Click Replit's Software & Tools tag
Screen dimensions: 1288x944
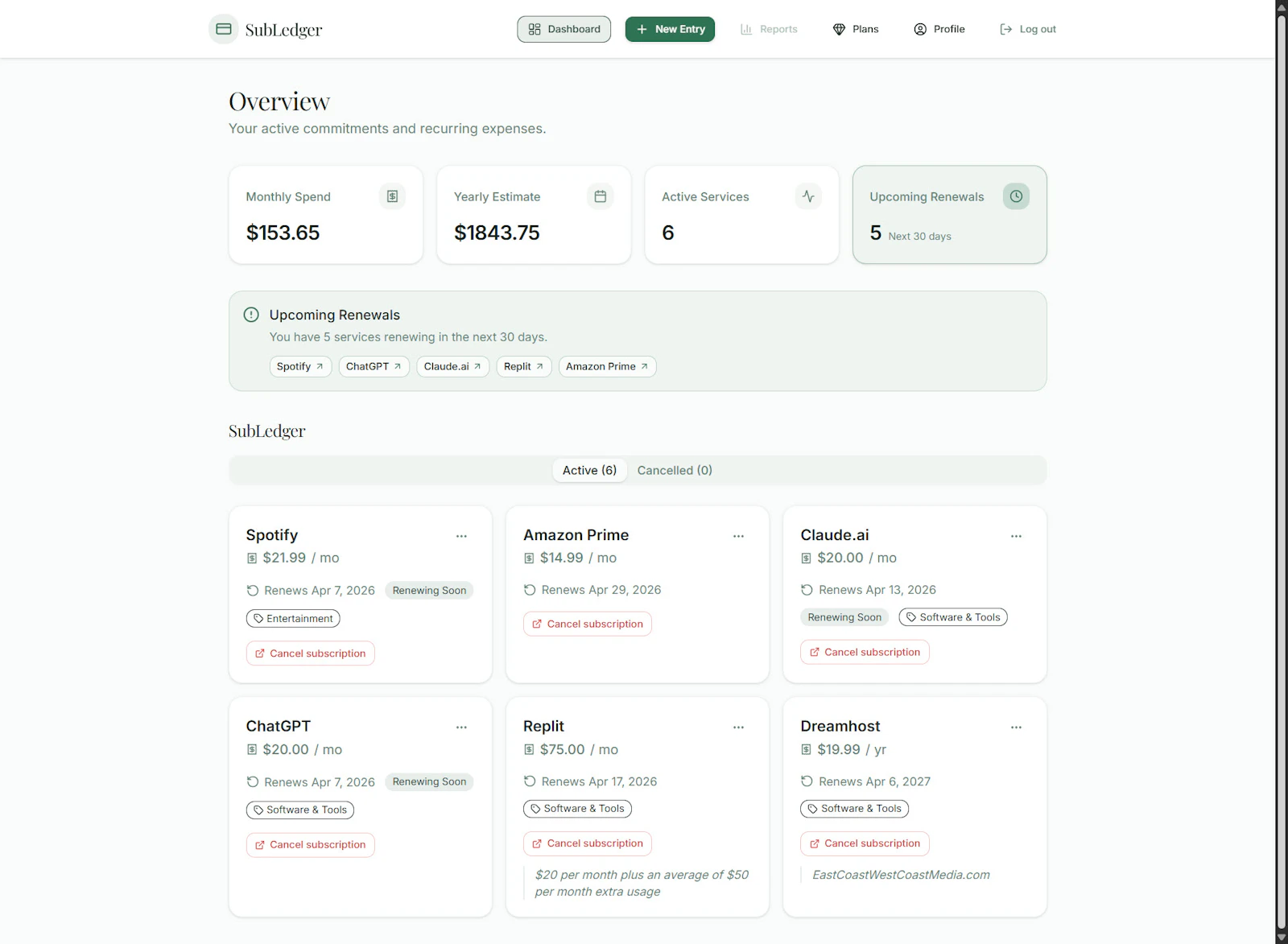point(577,809)
